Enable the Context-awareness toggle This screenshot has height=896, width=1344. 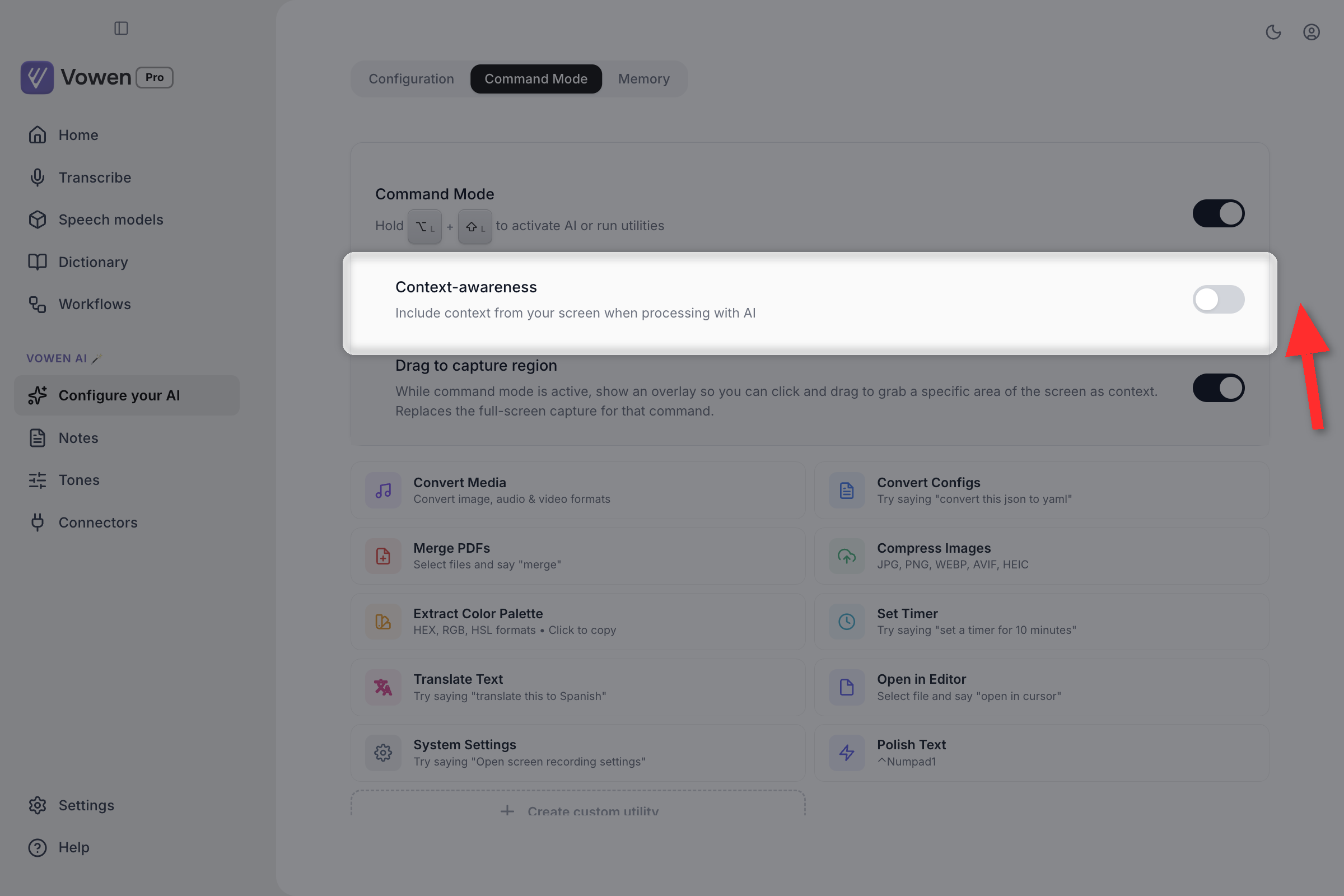tap(1219, 300)
